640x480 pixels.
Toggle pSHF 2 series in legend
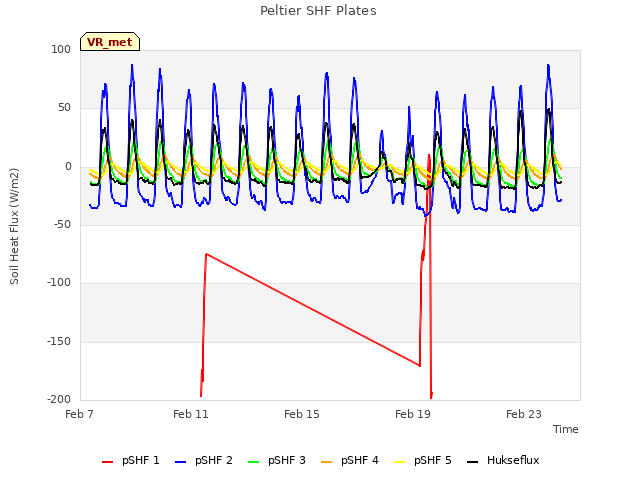click(204, 460)
